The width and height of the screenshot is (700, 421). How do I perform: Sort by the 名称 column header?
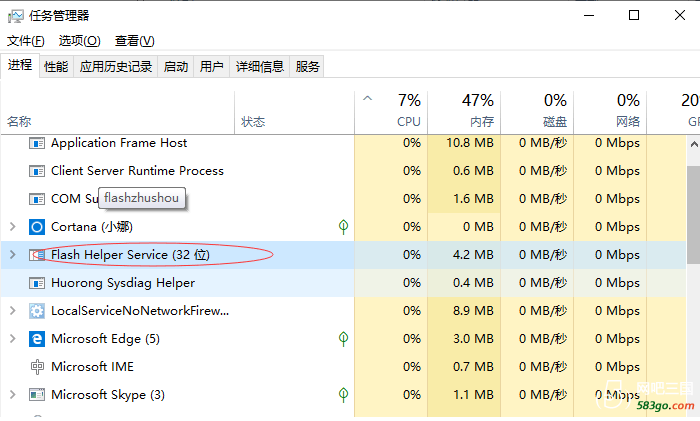117,113
